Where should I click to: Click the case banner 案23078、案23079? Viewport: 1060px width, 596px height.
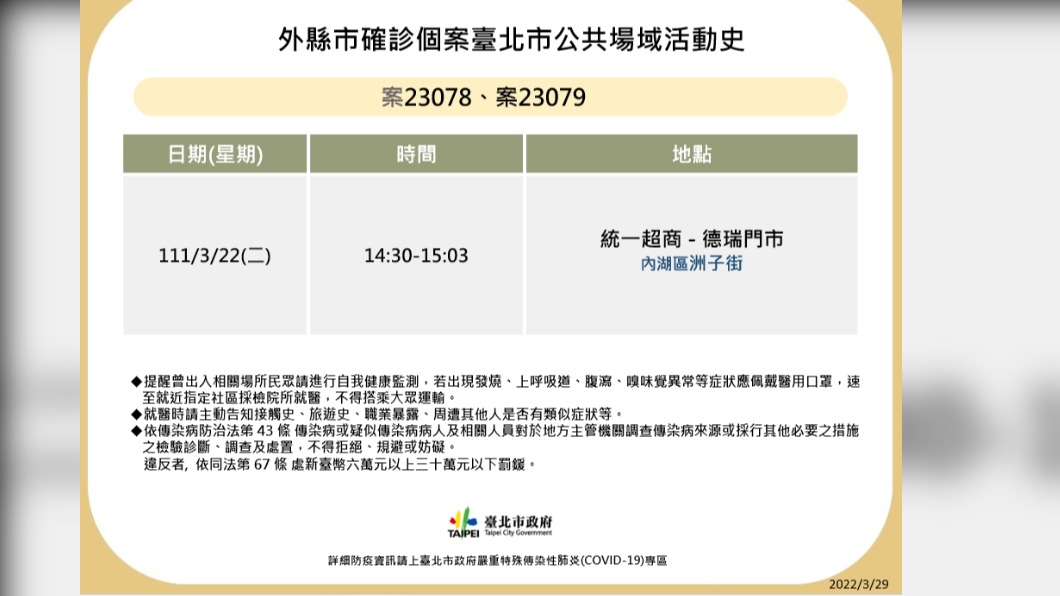point(490,97)
